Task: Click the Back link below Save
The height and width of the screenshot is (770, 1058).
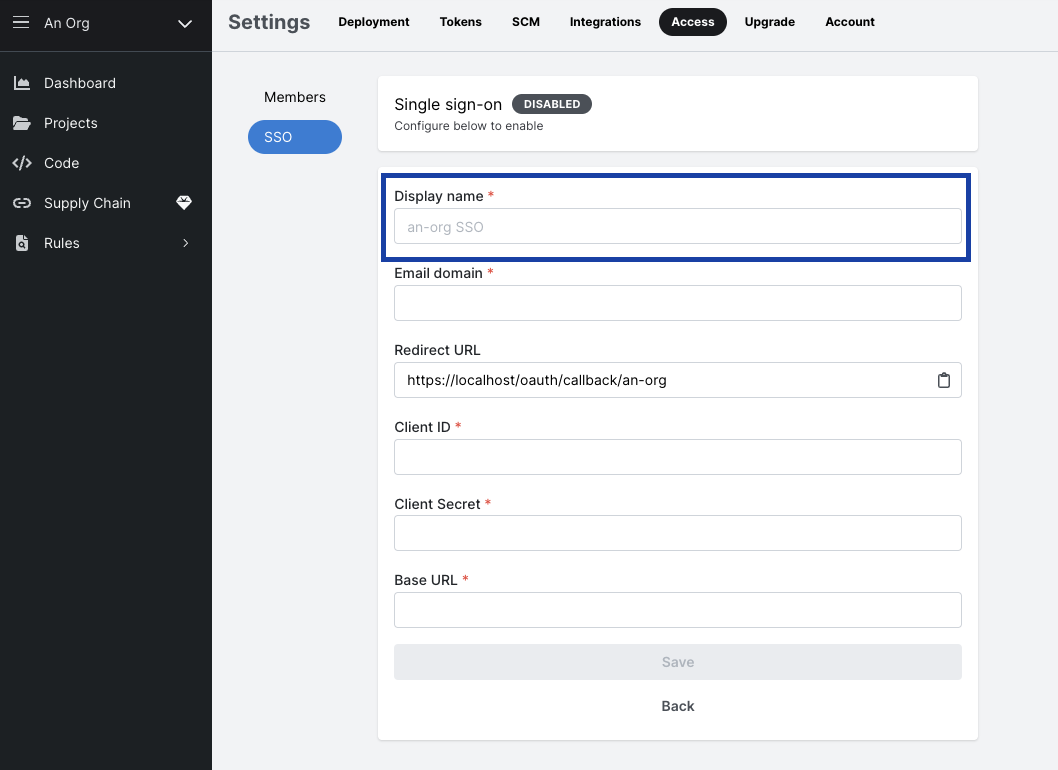Action: 677,706
